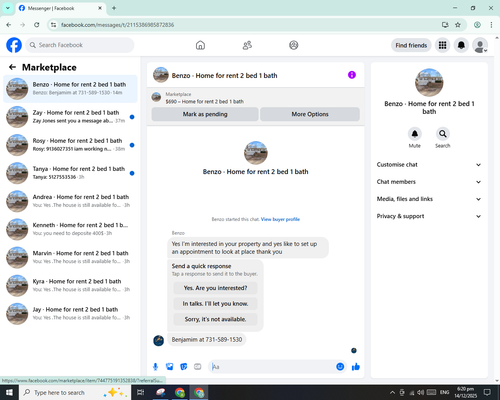Image resolution: width=500 pixels, height=400 pixels.
Task: Click the Windows 'Type here to search' box
Action: click(x=74, y=392)
